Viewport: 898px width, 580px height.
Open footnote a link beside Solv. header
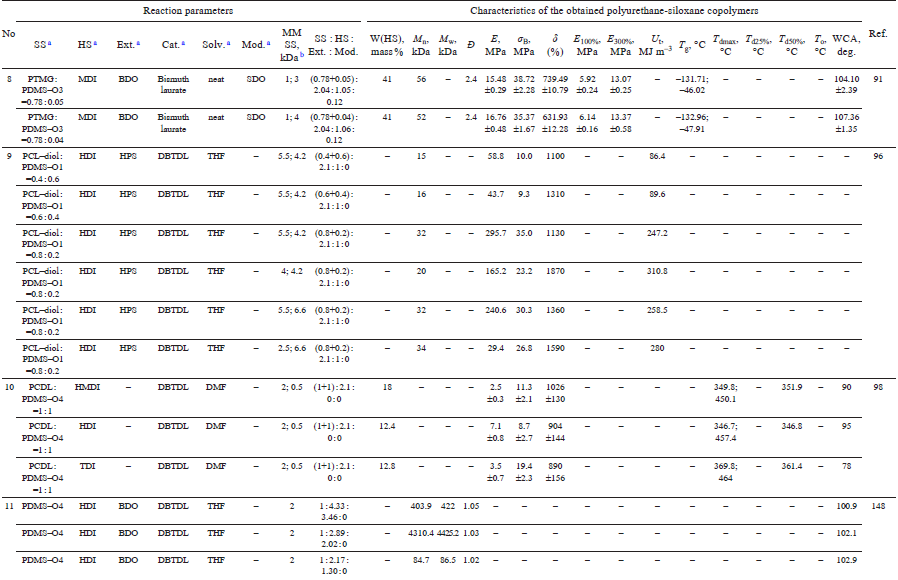(x=229, y=43)
